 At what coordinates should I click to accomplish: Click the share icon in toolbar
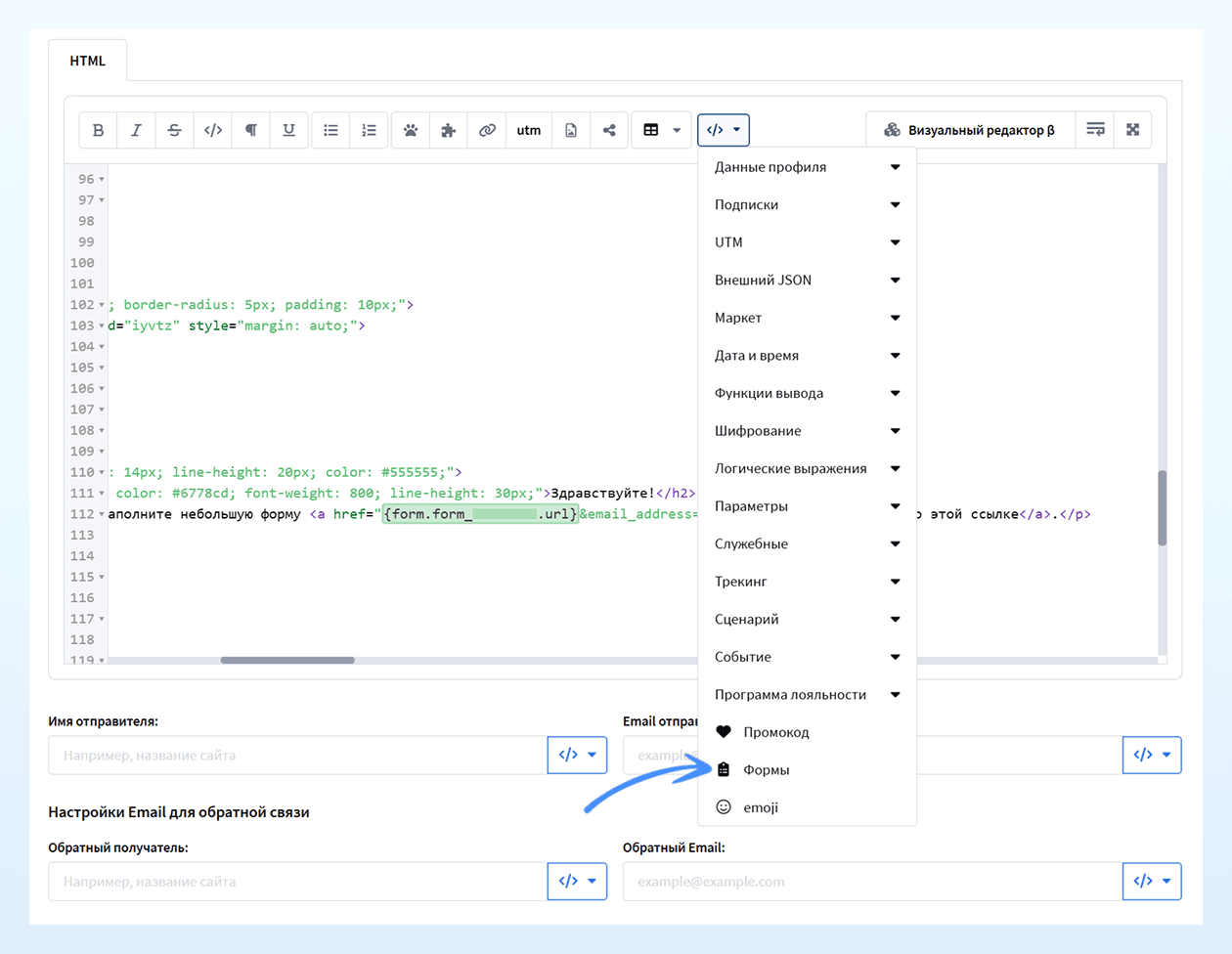[609, 130]
